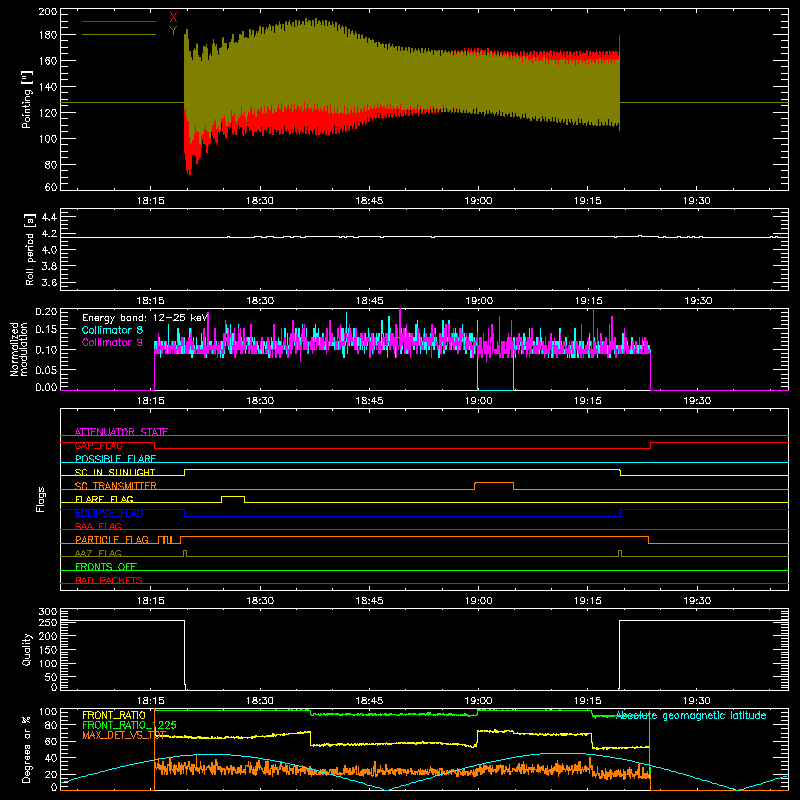This screenshot has width=800, height=800.
Task: Select 'Energy band: 12-25 keV' text
Action: (x=145, y=318)
